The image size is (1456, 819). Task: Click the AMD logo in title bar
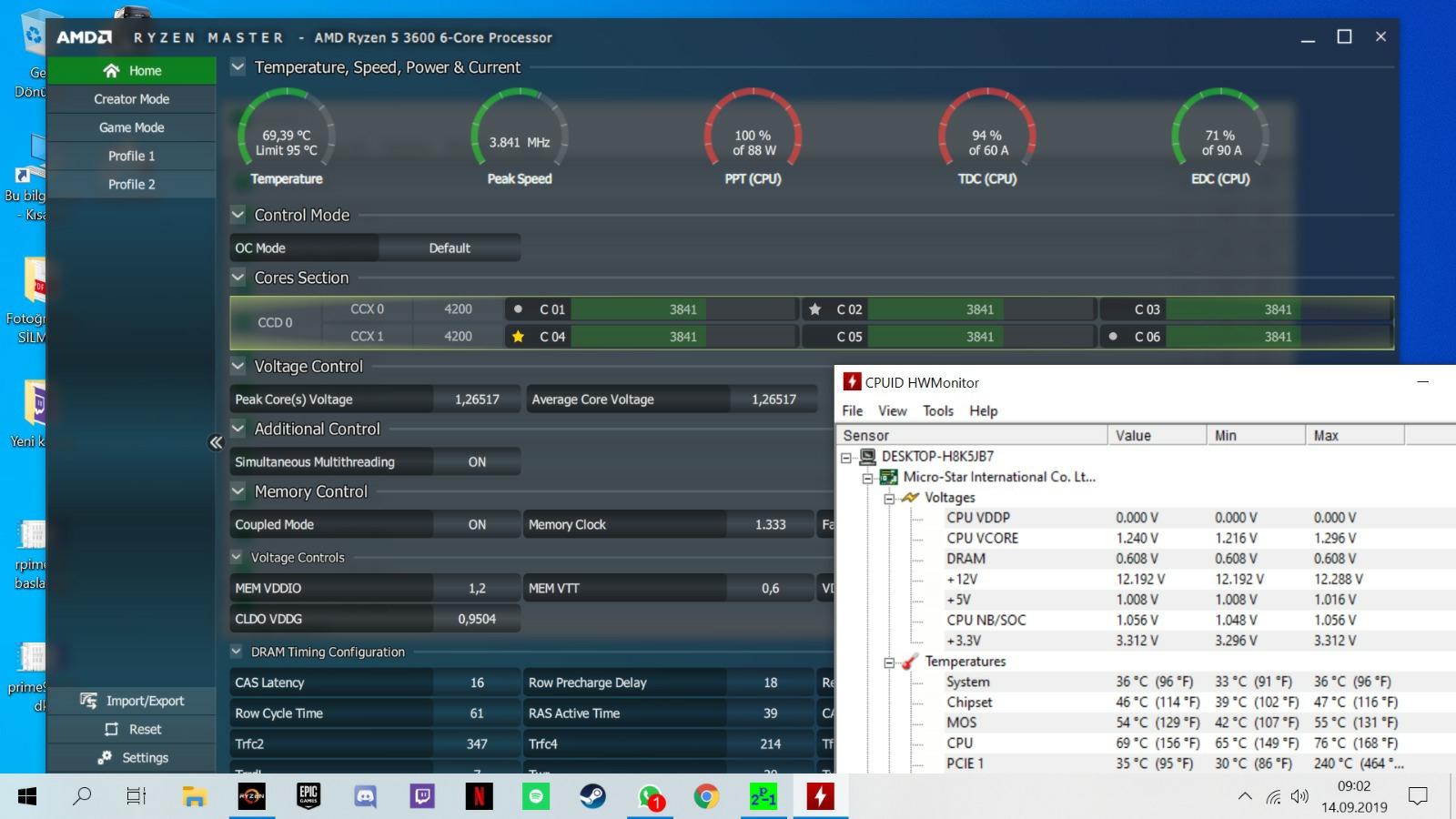tap(84, 37)
